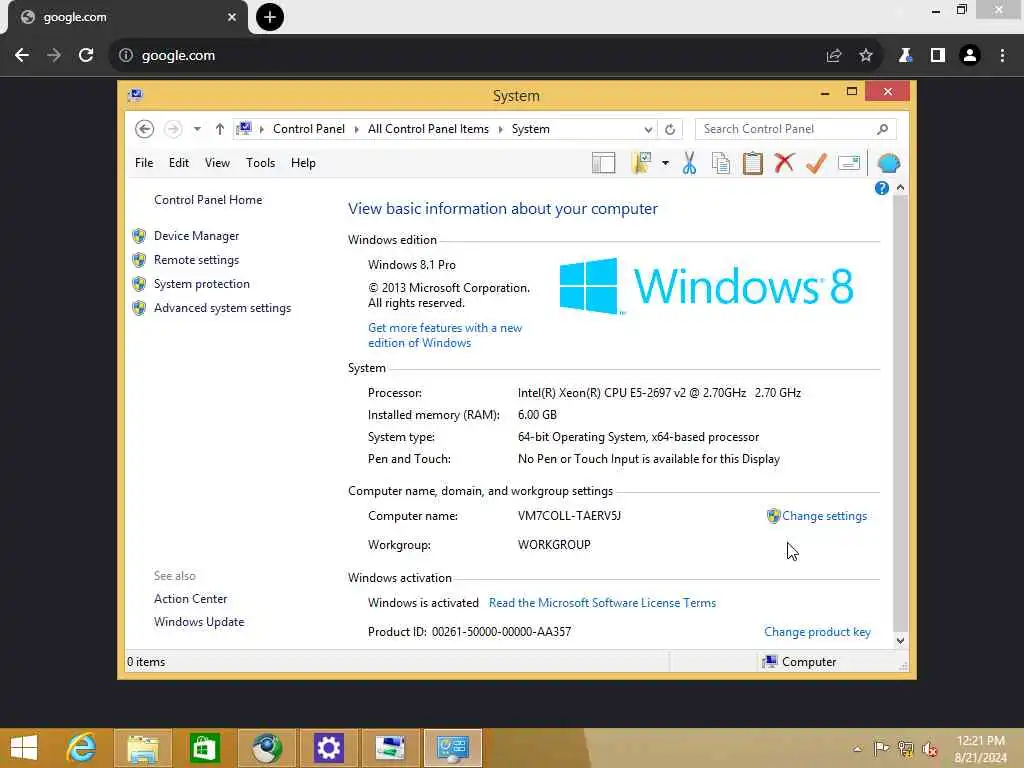Expand the address bar history dropdown
Viewport: 1024px width, 768px height.
point(648,129)
